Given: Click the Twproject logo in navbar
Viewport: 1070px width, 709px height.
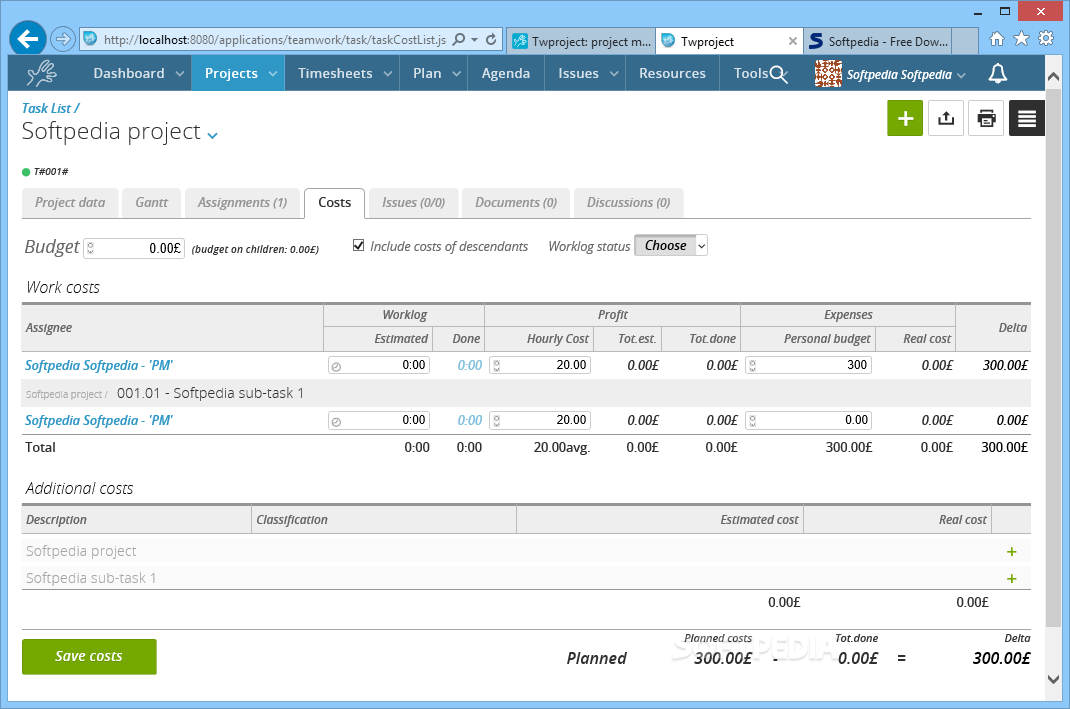Looking at the screenshot, I should 42,73.
